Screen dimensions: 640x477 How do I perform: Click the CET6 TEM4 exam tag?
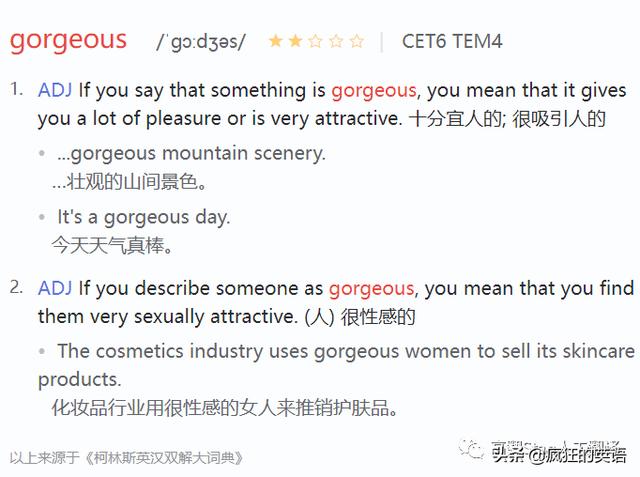452,41
